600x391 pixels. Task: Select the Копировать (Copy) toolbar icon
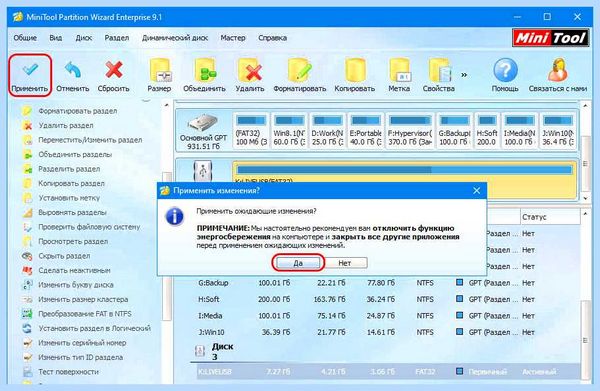pos(355,70)
